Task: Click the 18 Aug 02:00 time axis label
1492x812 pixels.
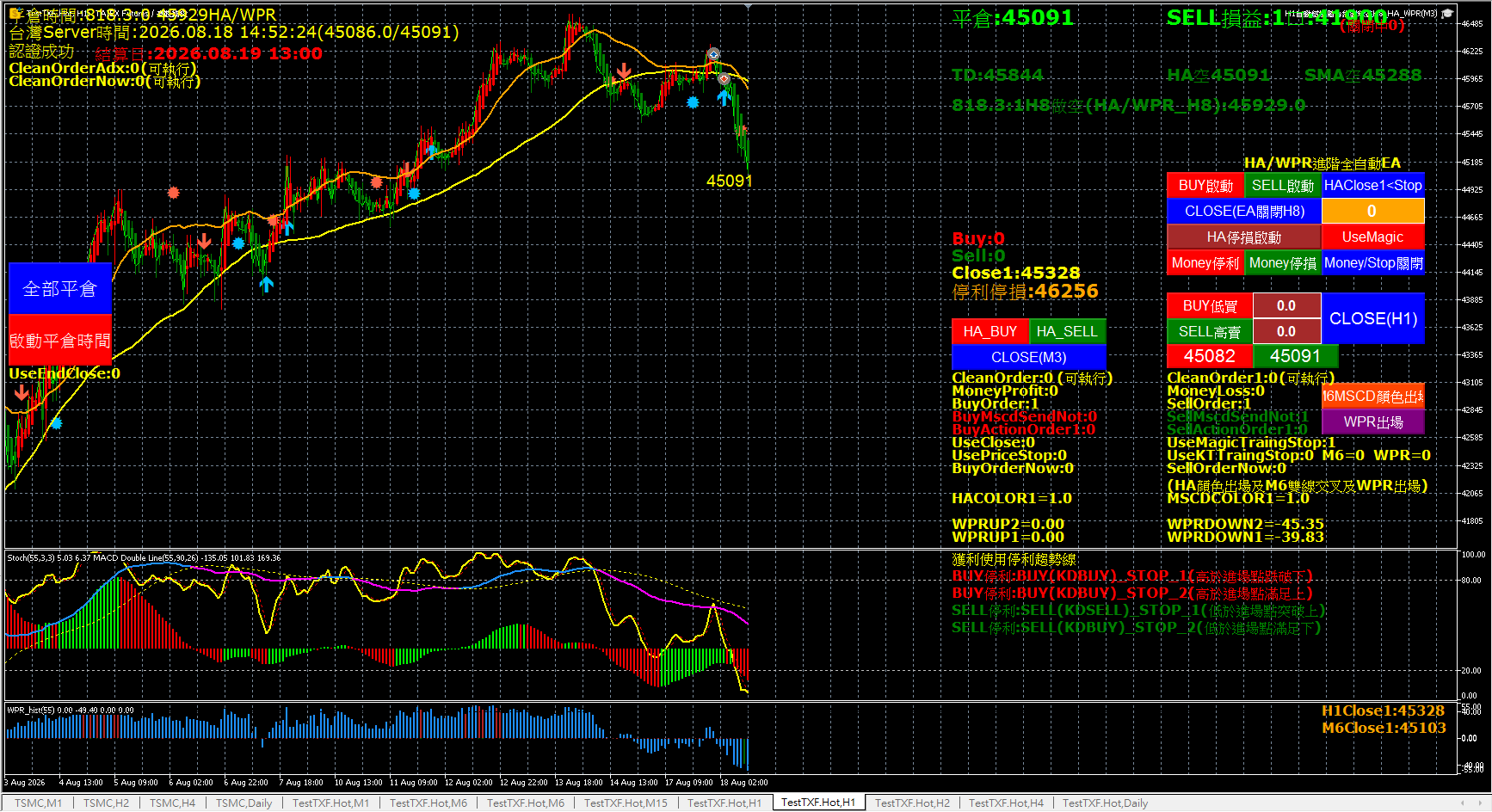Action: click(743, 783)
